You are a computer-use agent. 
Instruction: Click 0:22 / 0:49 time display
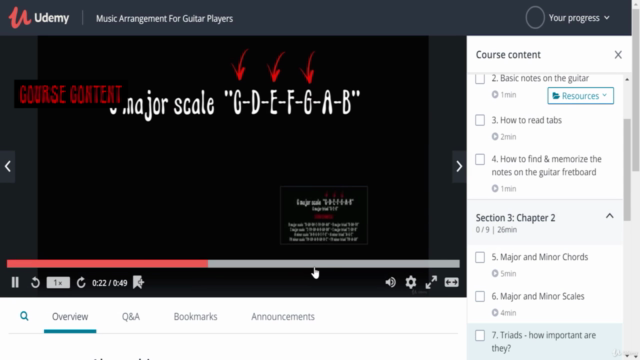pyautogui.click(x=109, y=283)
